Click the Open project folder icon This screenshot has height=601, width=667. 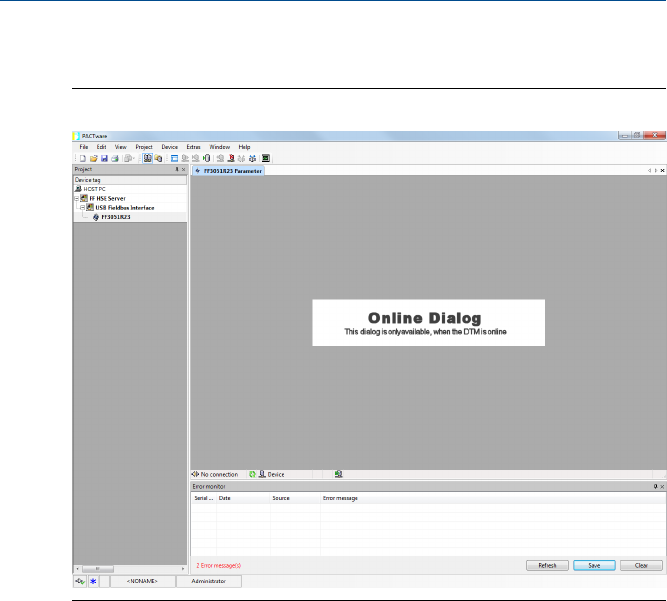[93, 158]
